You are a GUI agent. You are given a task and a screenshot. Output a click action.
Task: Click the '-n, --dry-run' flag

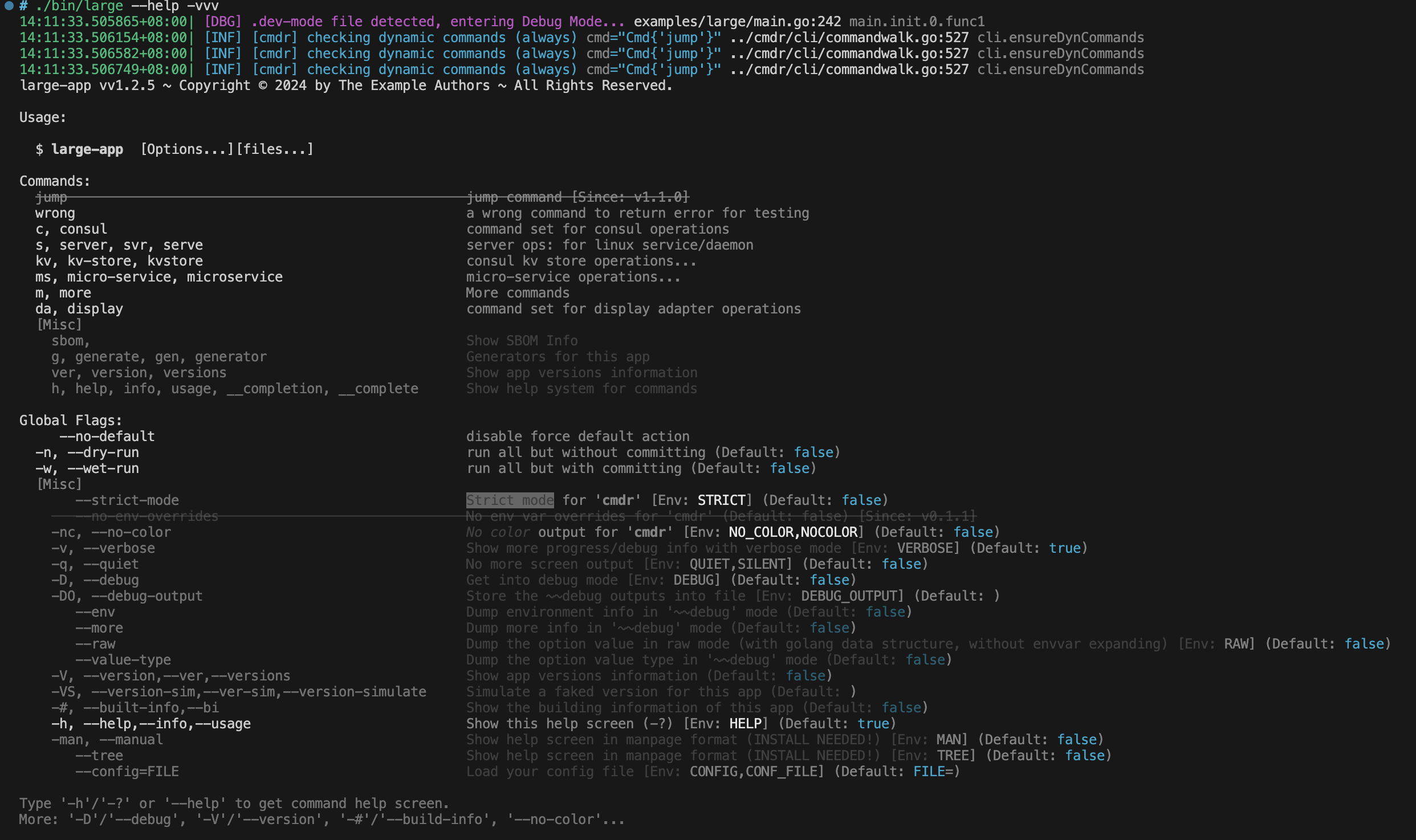point(87,452)
